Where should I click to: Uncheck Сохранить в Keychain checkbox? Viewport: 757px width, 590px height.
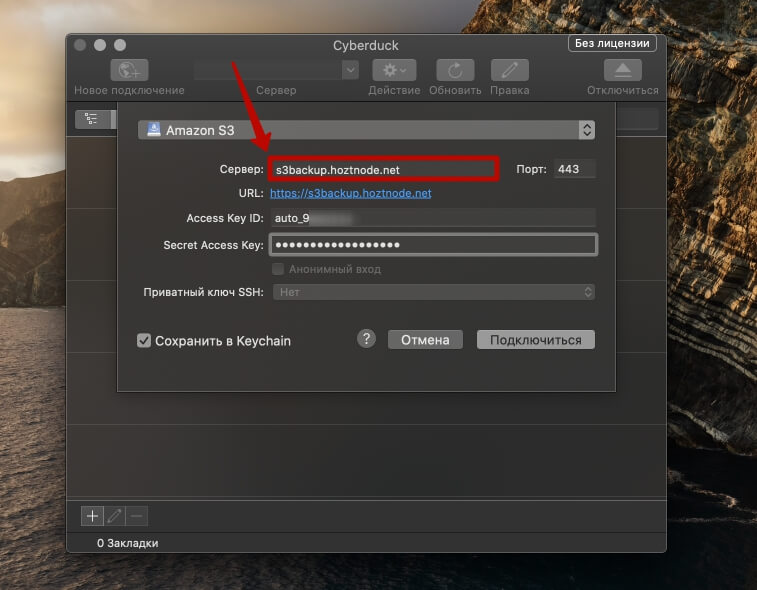coord(144,340)
